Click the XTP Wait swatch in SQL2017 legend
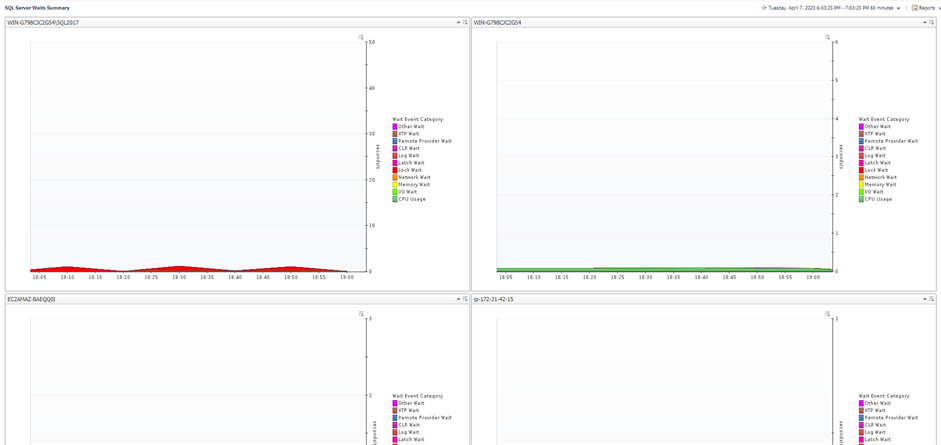 coord(395,134)
